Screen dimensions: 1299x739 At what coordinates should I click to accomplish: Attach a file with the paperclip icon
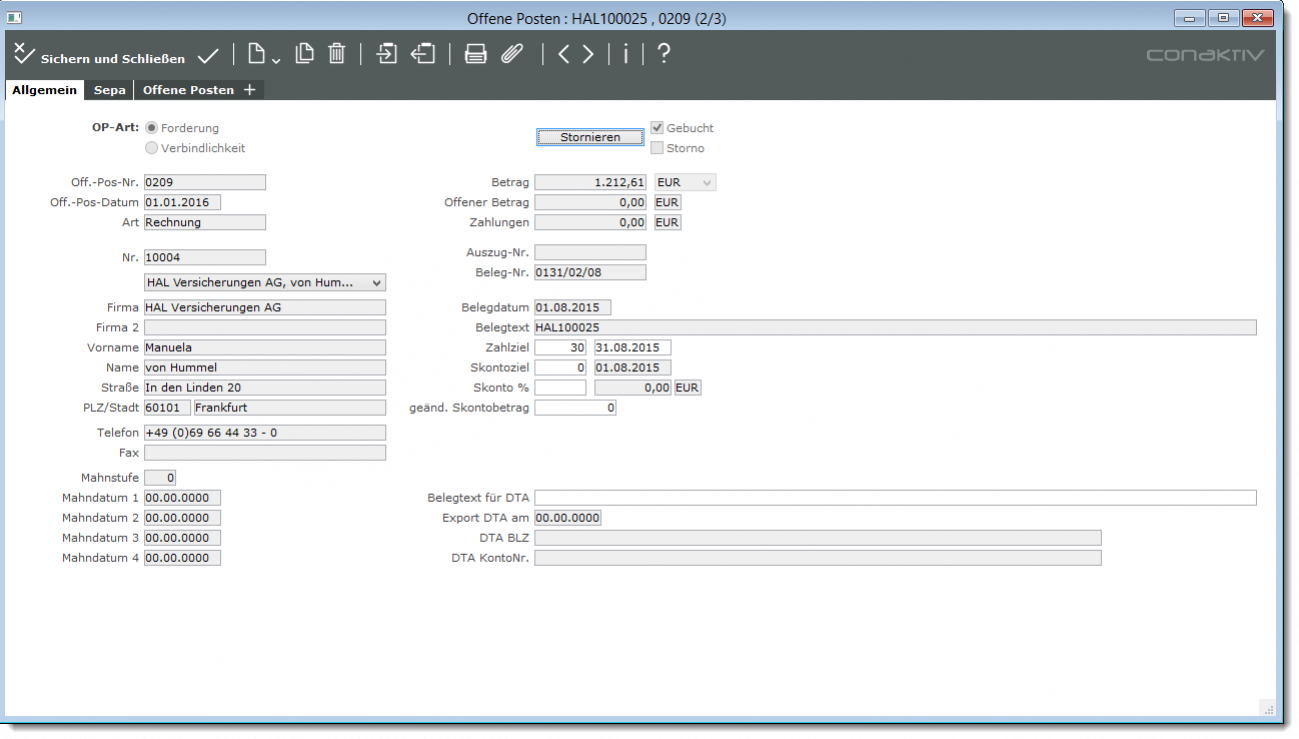[x=512, y=54]
